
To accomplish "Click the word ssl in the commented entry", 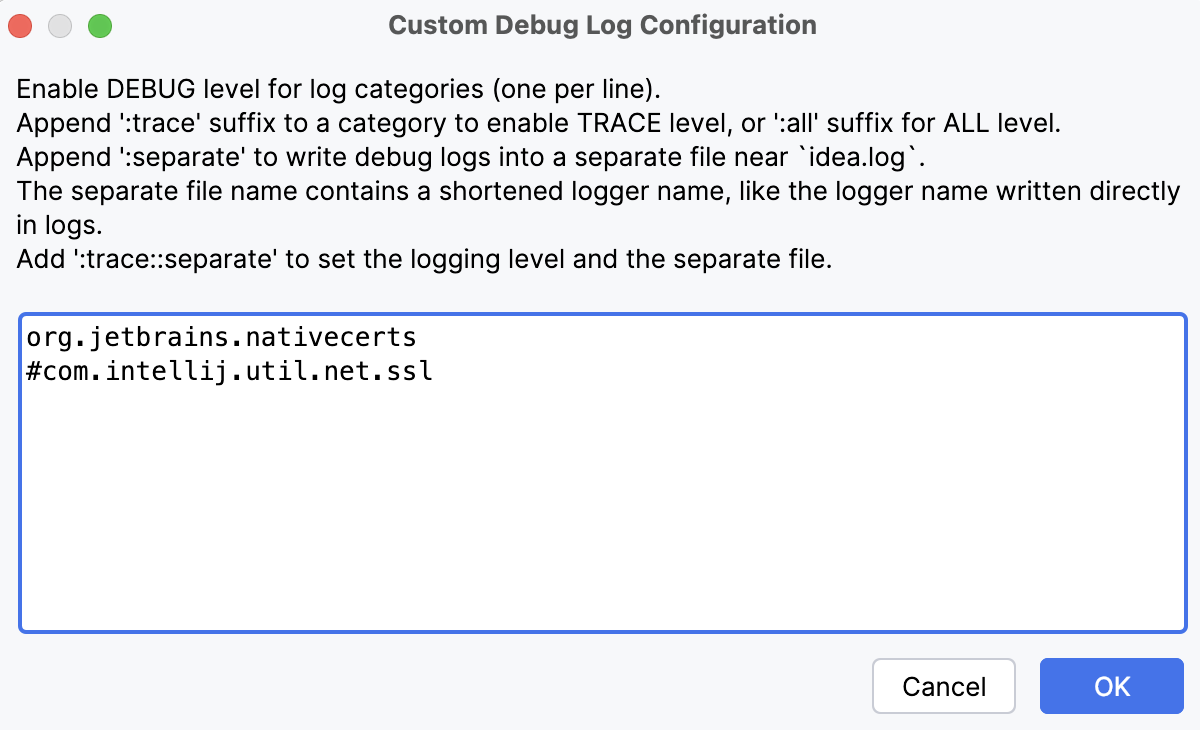I will click(415, 371).
